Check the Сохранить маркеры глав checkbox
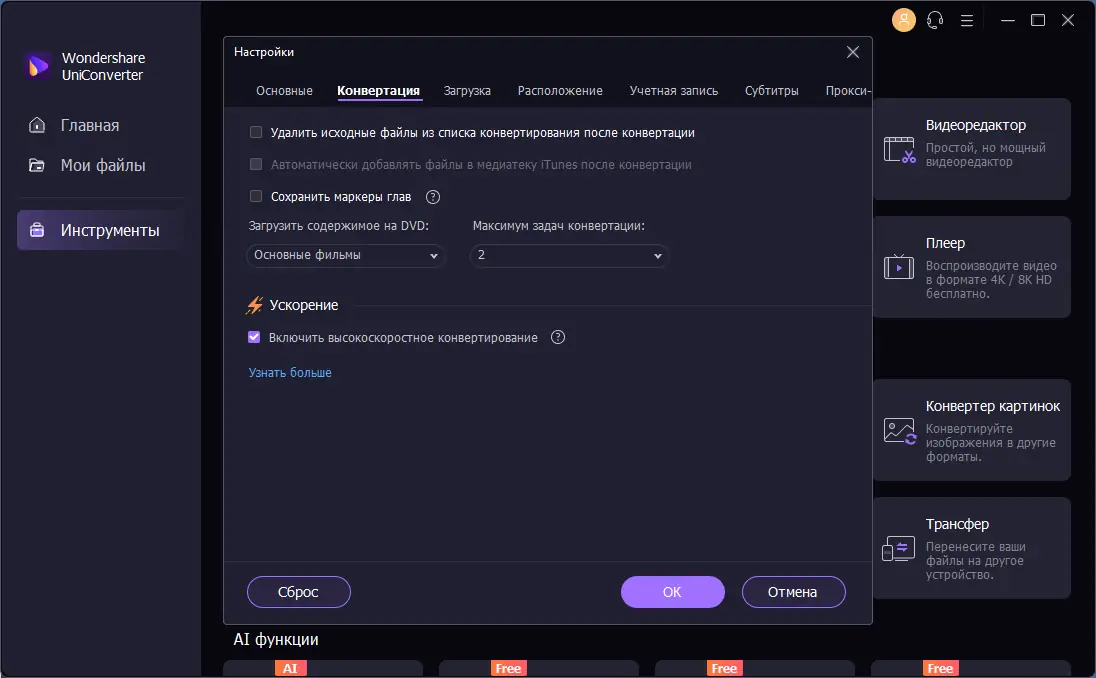This screenshot has height=678, width=1096. click(x=256, y=197)
